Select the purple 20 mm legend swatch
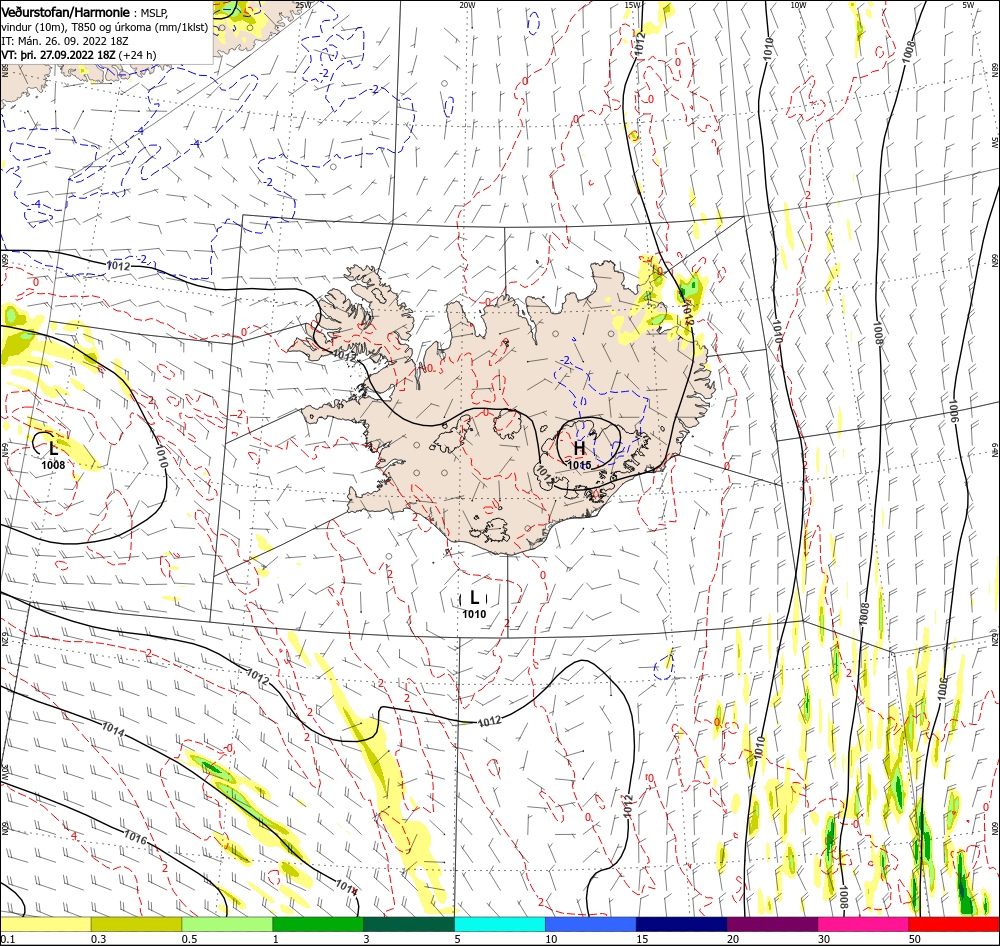This screenshot has height=946, width=1000. click(x=772, y=924)
